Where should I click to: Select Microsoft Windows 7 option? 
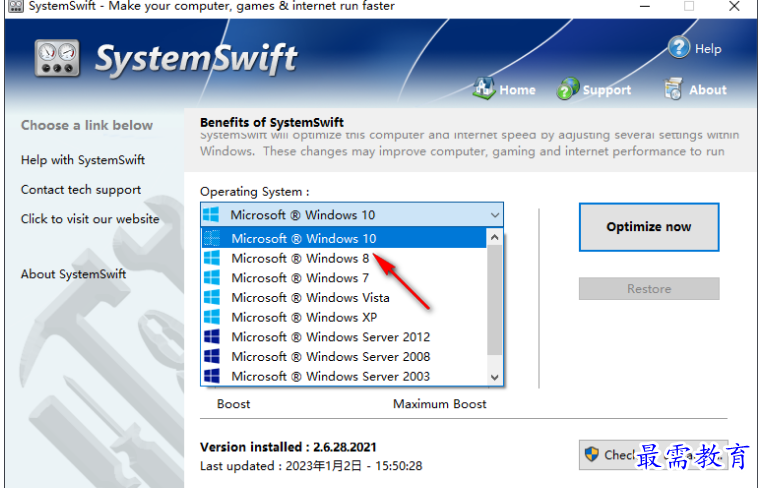coord(344,278)
